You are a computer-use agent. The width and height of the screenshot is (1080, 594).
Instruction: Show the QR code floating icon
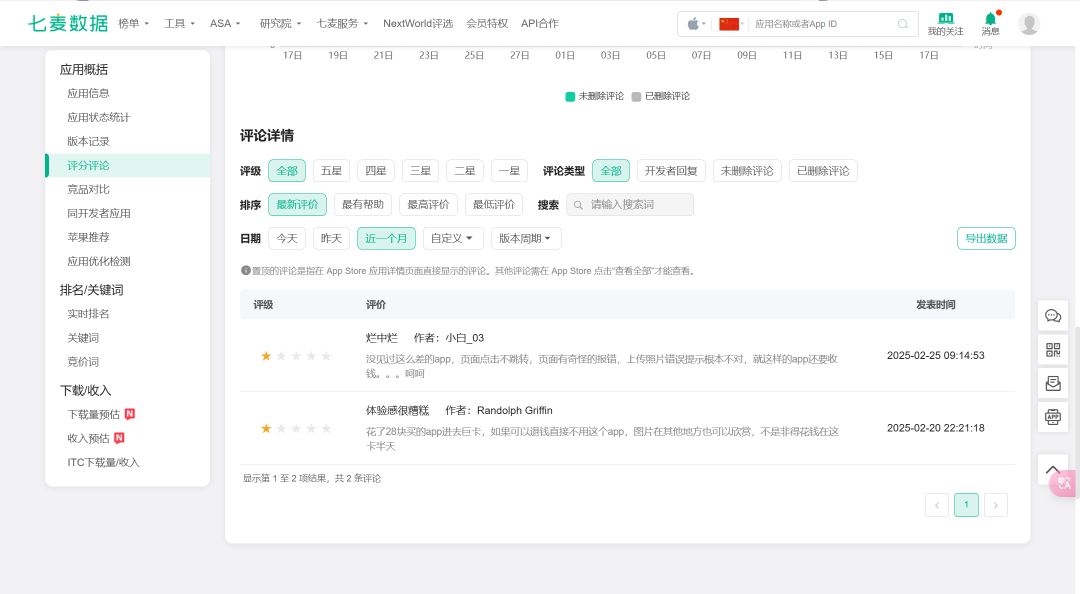[1053, 350]
